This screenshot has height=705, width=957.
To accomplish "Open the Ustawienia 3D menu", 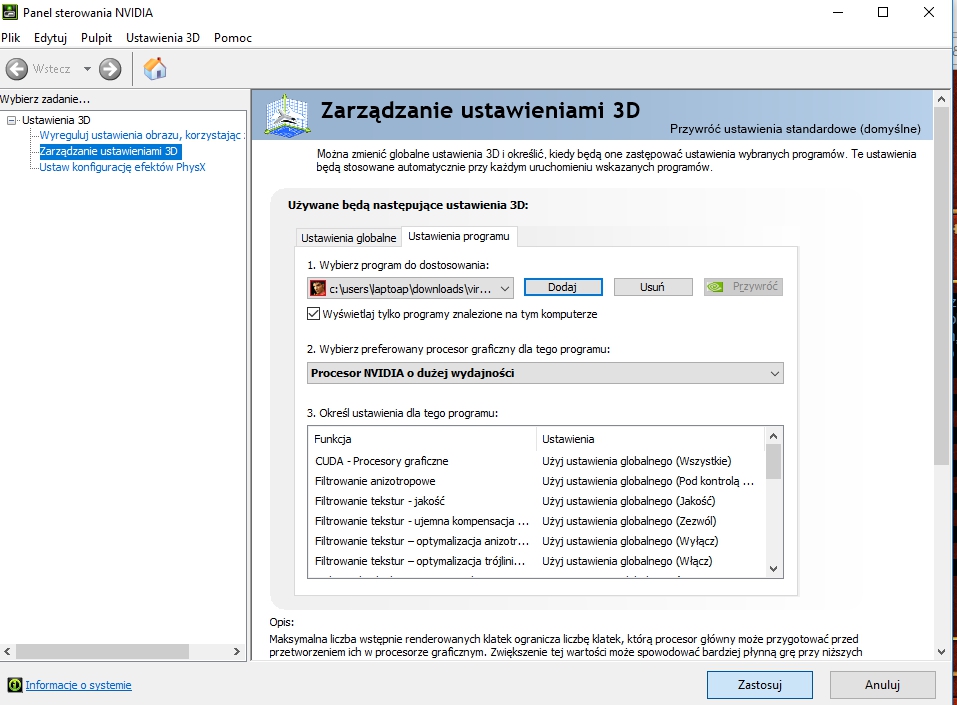I will (x=163, y=38).
